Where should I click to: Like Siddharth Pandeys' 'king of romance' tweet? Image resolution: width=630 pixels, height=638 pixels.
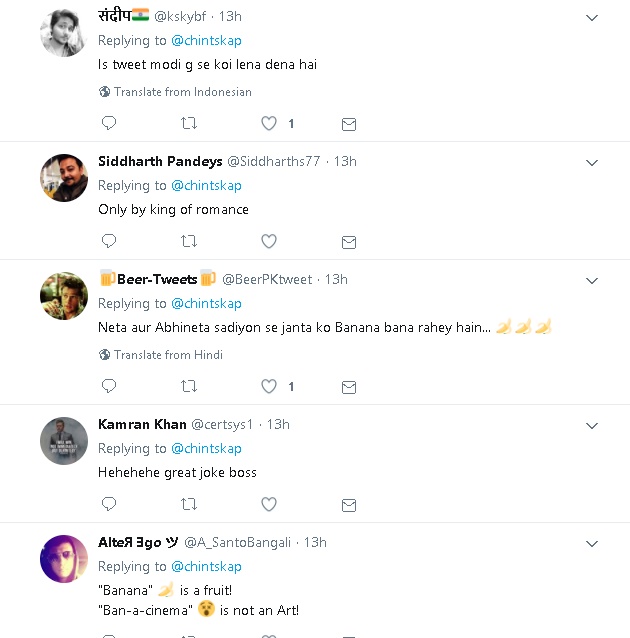[x=268, y=241]
